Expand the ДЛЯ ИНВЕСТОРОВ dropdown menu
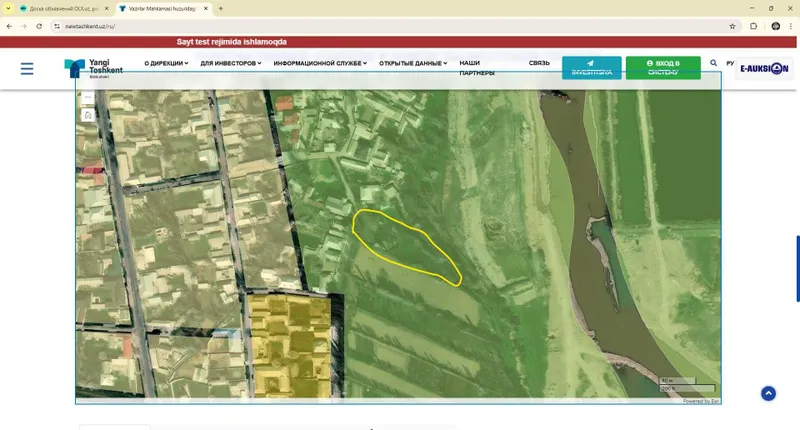Screen dimensions: 800x430 coord(231,63)
